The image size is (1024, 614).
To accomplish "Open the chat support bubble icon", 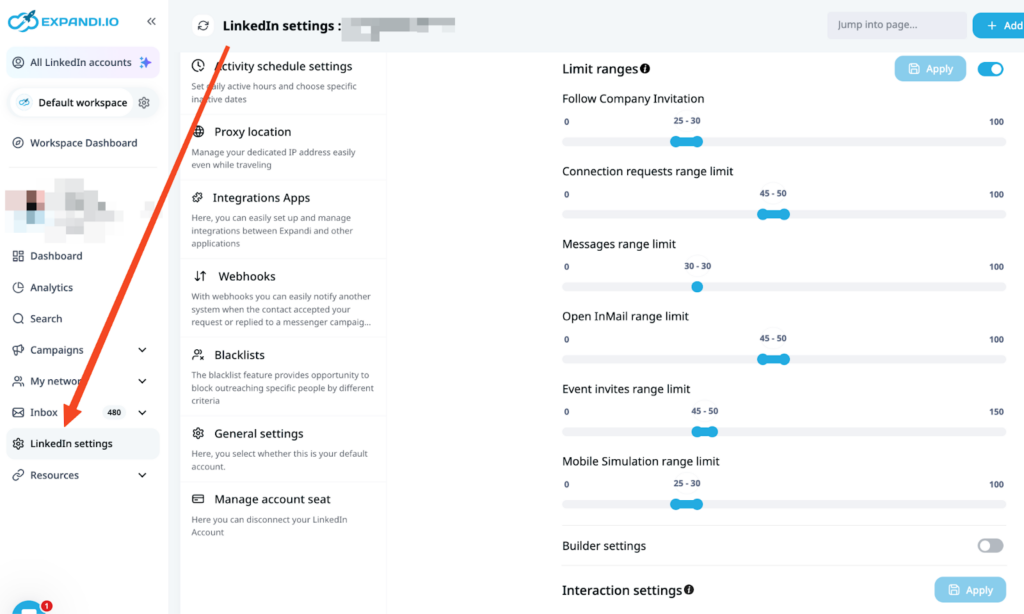I will point(28,607).
